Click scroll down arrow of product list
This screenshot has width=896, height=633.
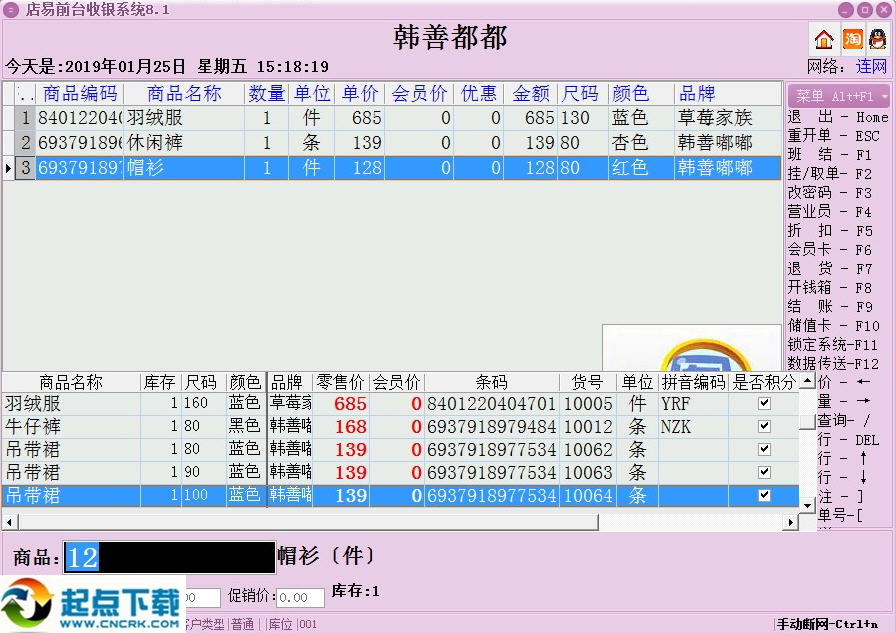[806, 505]
